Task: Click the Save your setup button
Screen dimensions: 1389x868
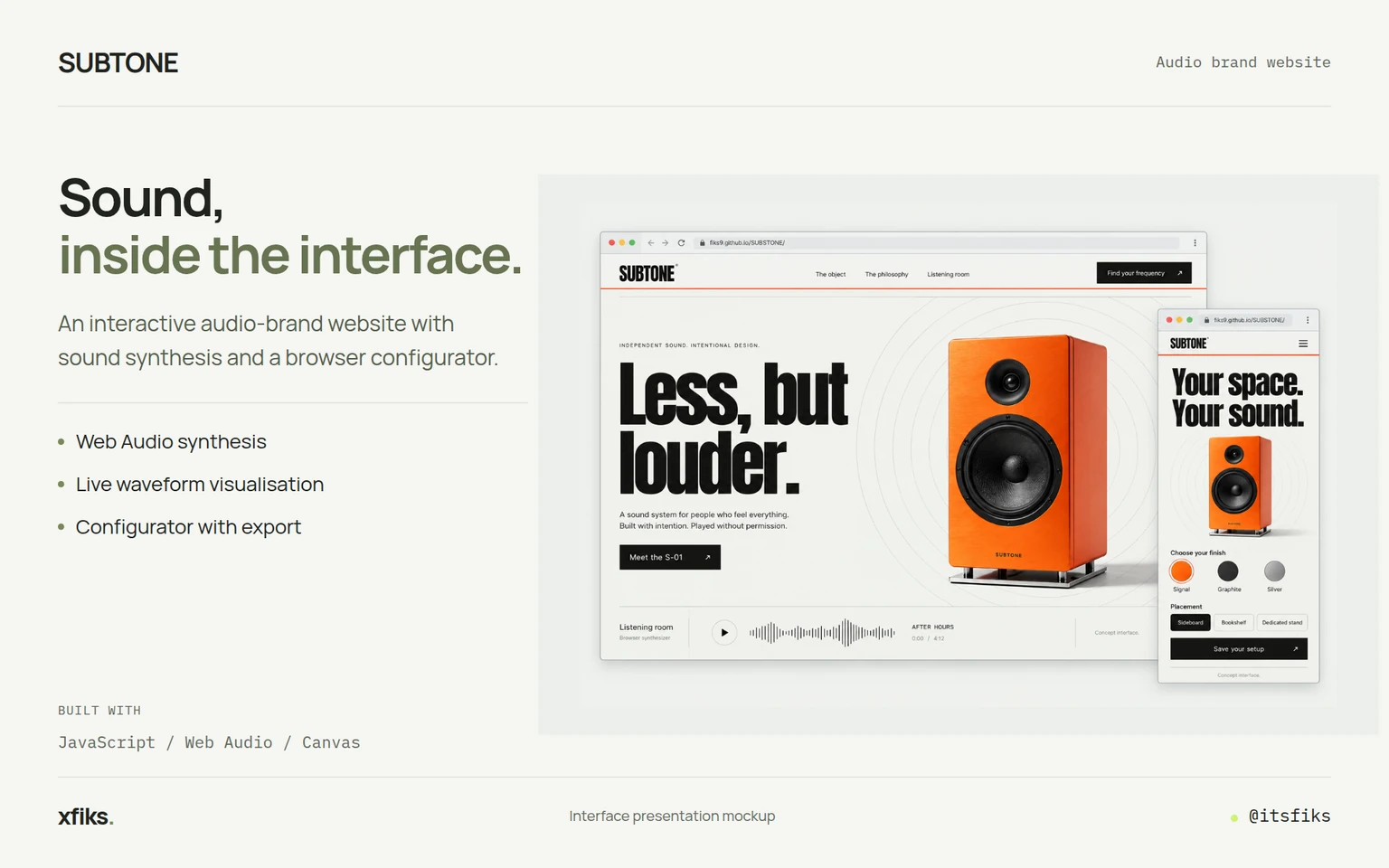Action: click(x=1239, y=649)
